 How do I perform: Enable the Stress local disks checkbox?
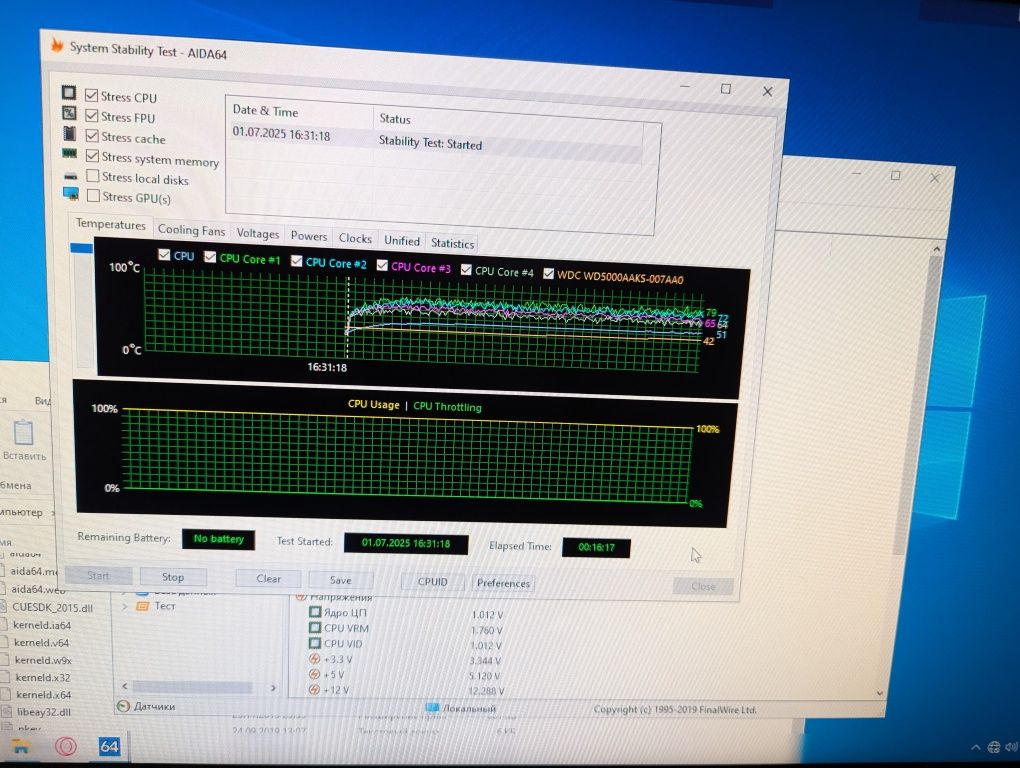[93, 176]
